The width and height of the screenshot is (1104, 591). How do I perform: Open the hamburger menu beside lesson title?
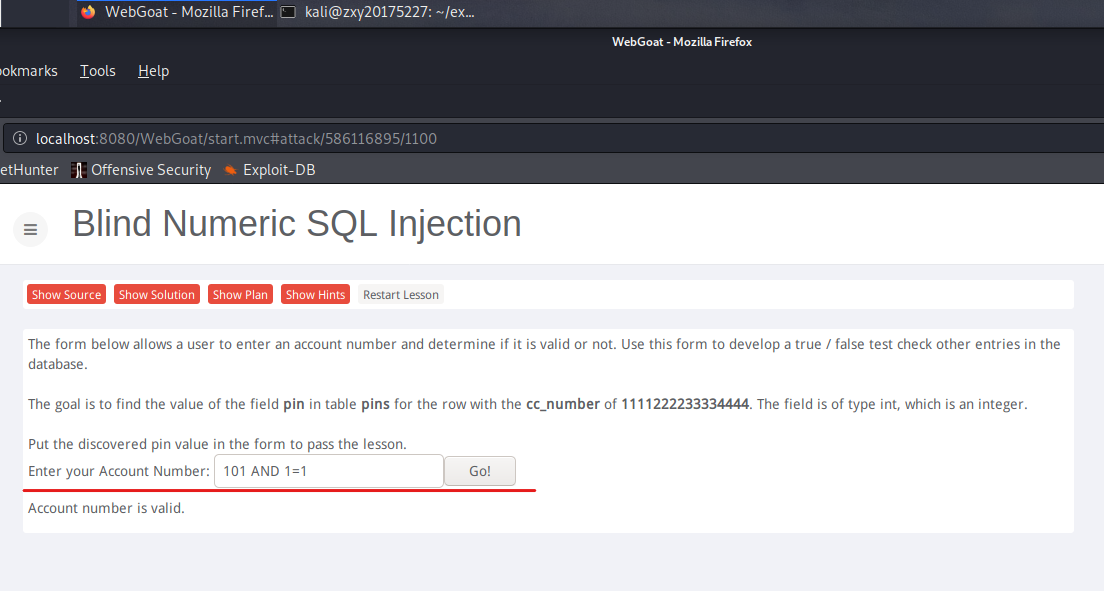click(x=30, y=230)
